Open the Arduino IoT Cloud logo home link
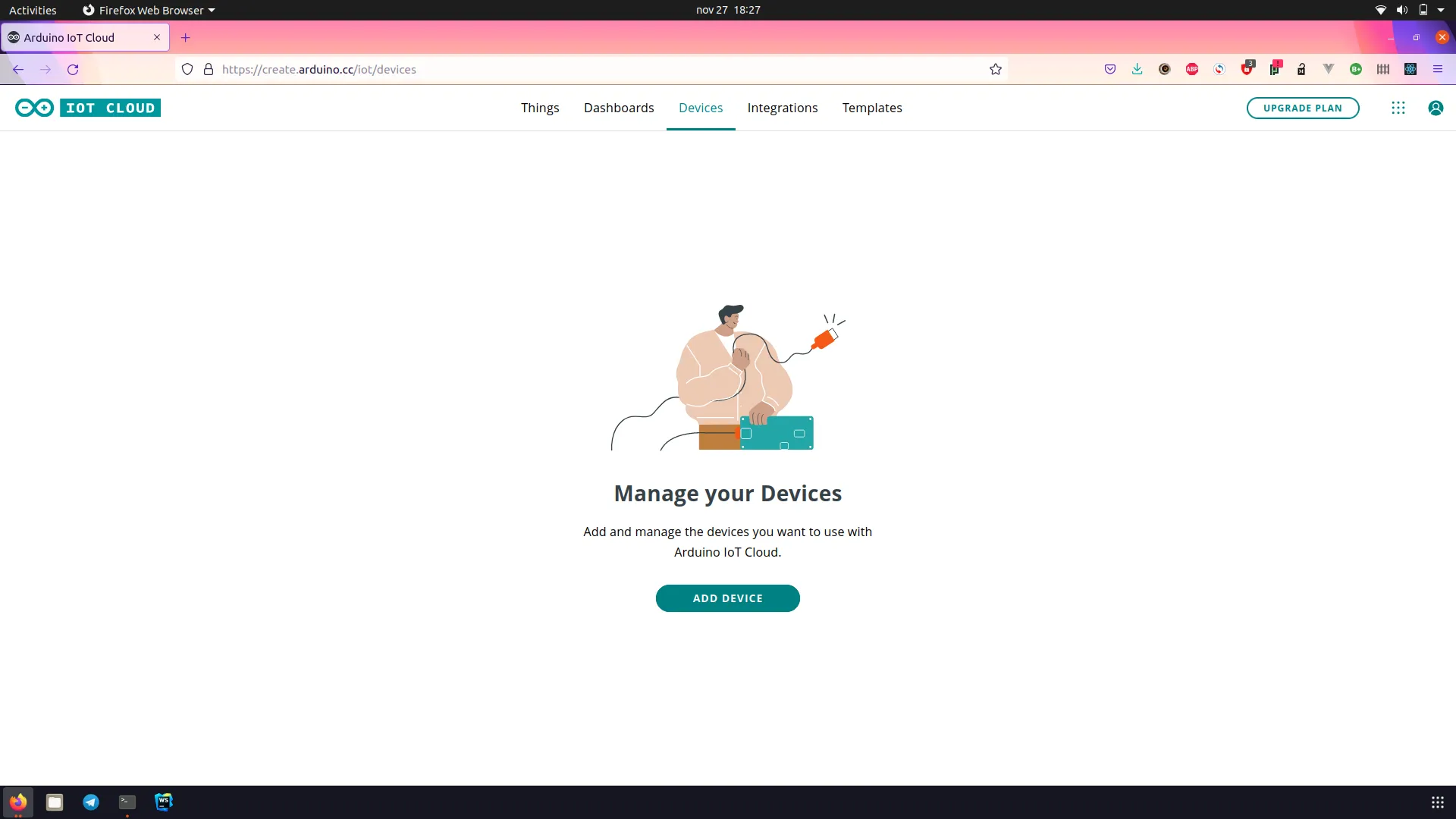1456x819 pixels. [86, 108]
